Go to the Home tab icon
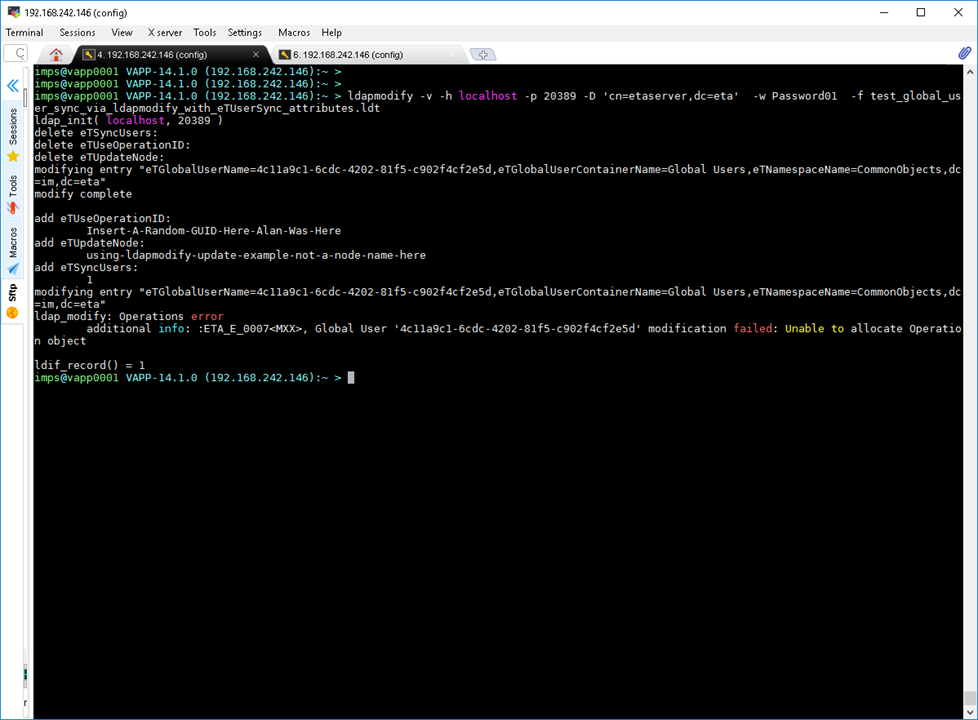Viewport: 978px width, 720px height. click(56, 55)
